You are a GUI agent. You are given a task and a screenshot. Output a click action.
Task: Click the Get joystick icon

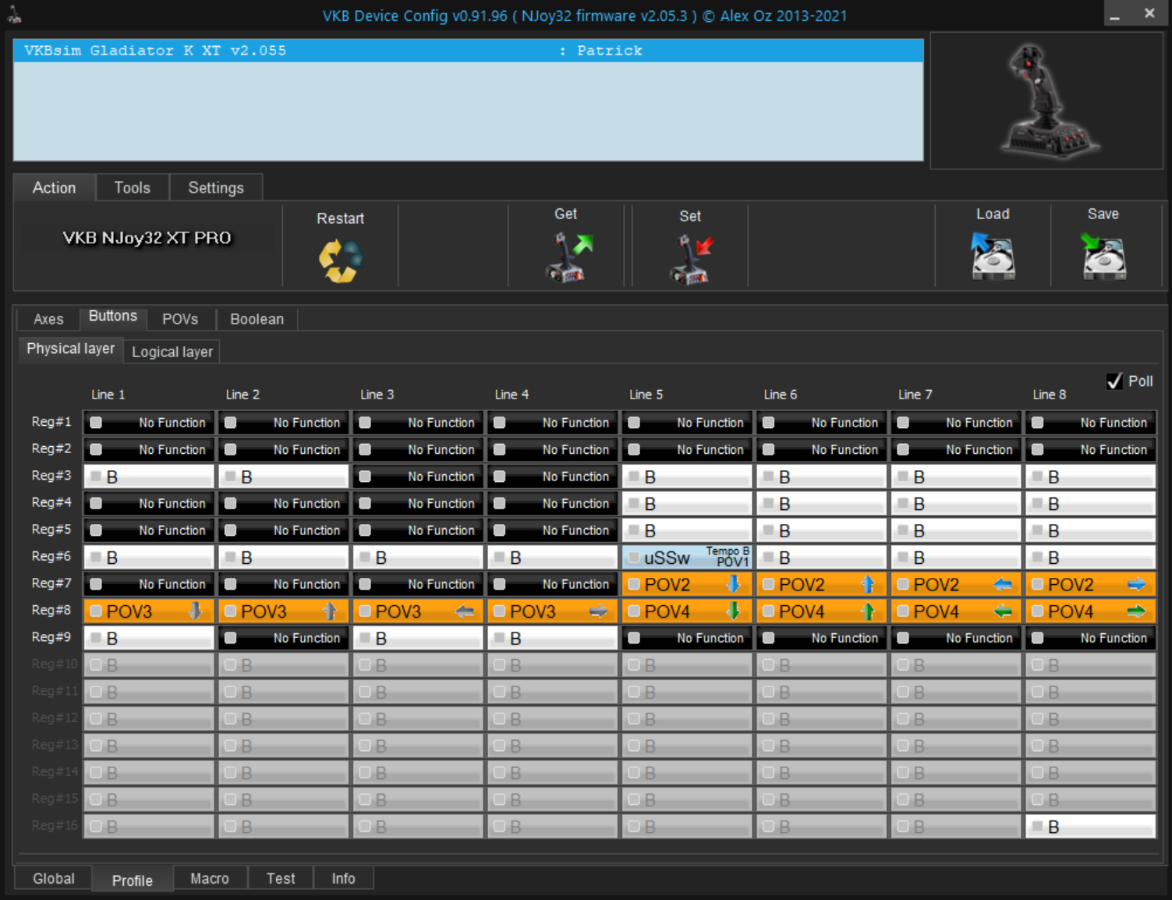tap(567, 257)
